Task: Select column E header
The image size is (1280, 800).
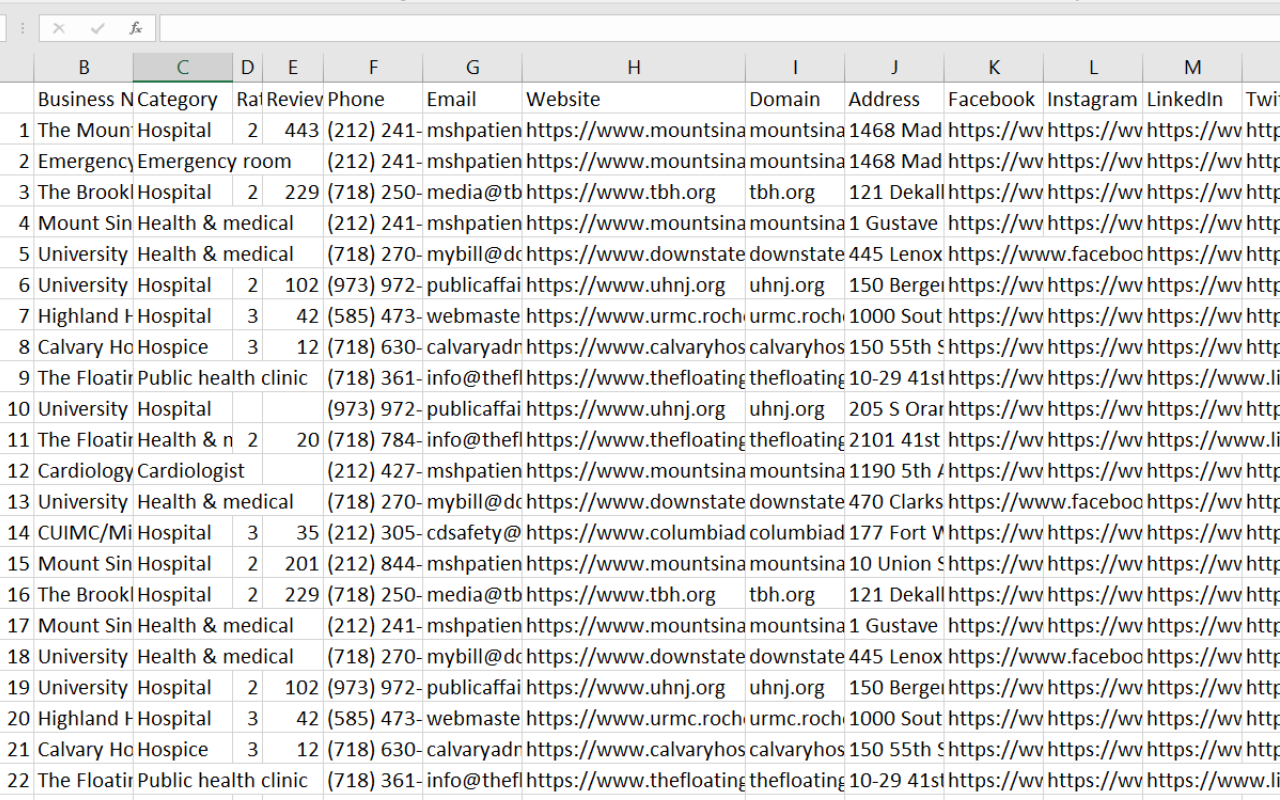Action: [293, 67]
